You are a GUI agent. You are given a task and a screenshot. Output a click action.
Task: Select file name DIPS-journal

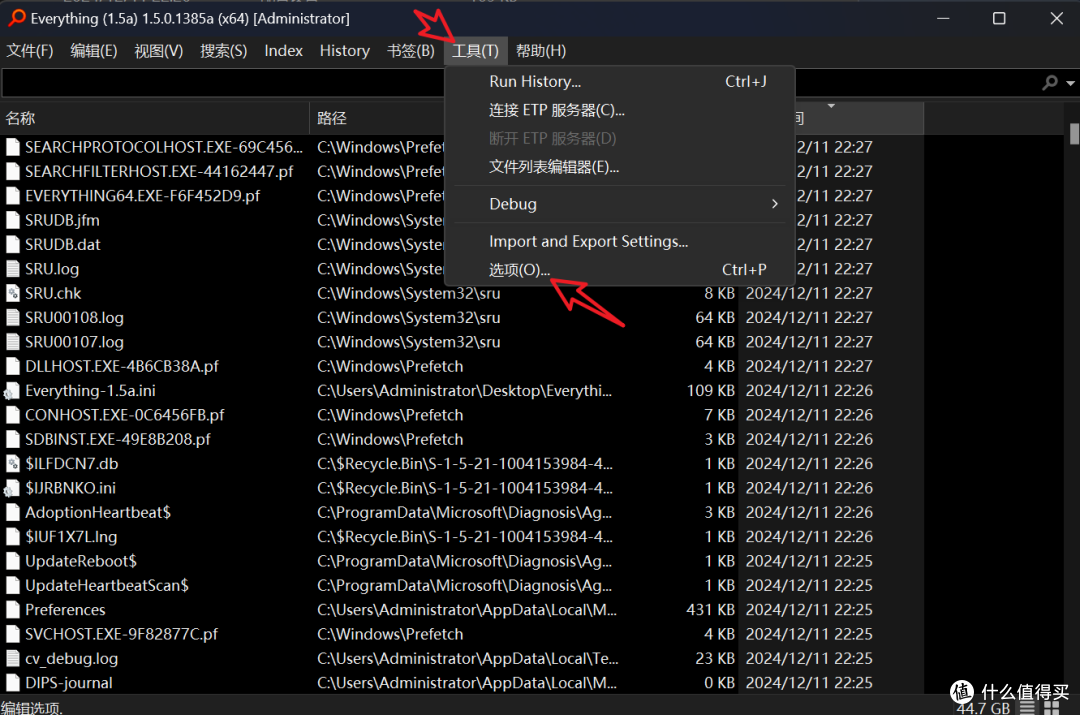click(69, 683)
